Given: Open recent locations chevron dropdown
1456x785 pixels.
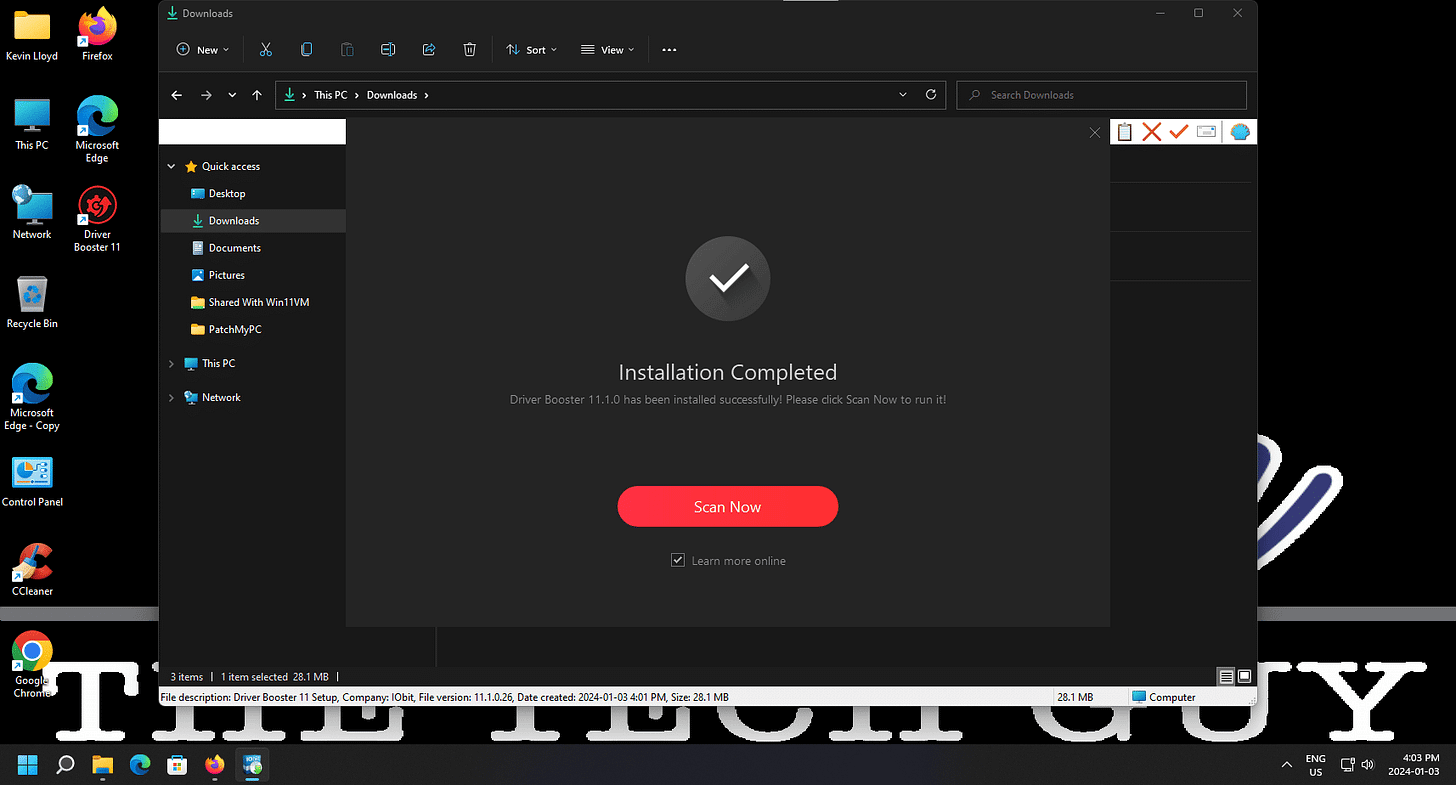Looking at the screenshot, I should pyautogui.click(x=232, y=95).
